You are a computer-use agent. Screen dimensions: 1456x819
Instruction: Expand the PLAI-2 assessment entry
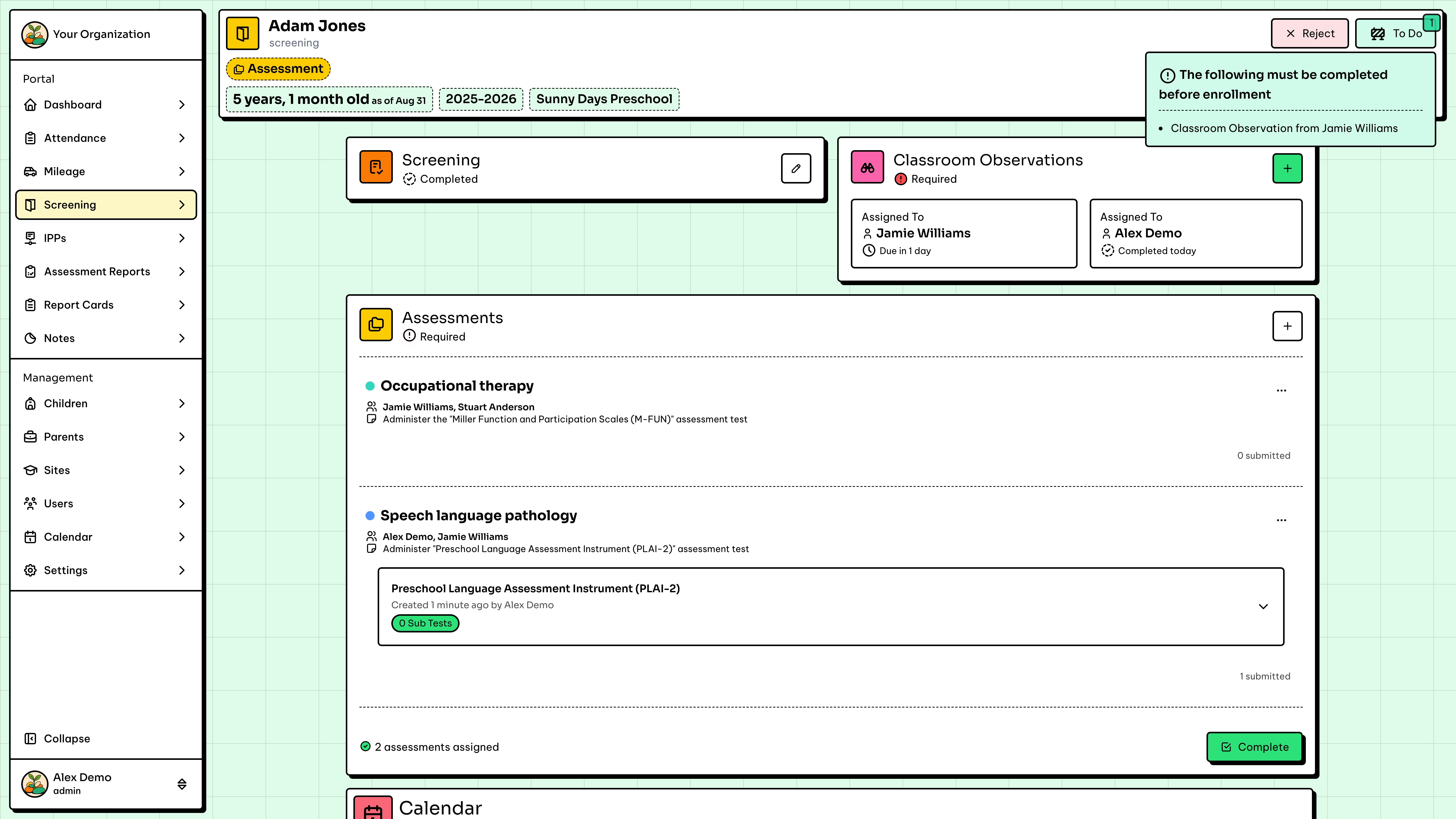[1263, 606]
